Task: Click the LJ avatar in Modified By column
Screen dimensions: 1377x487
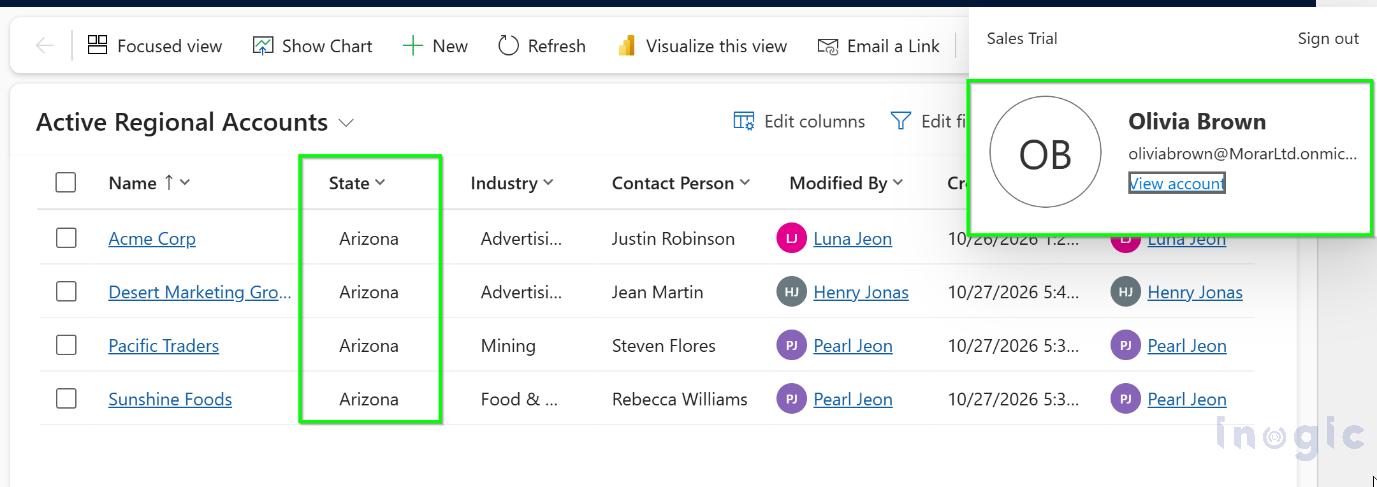Action: (791, 238)
